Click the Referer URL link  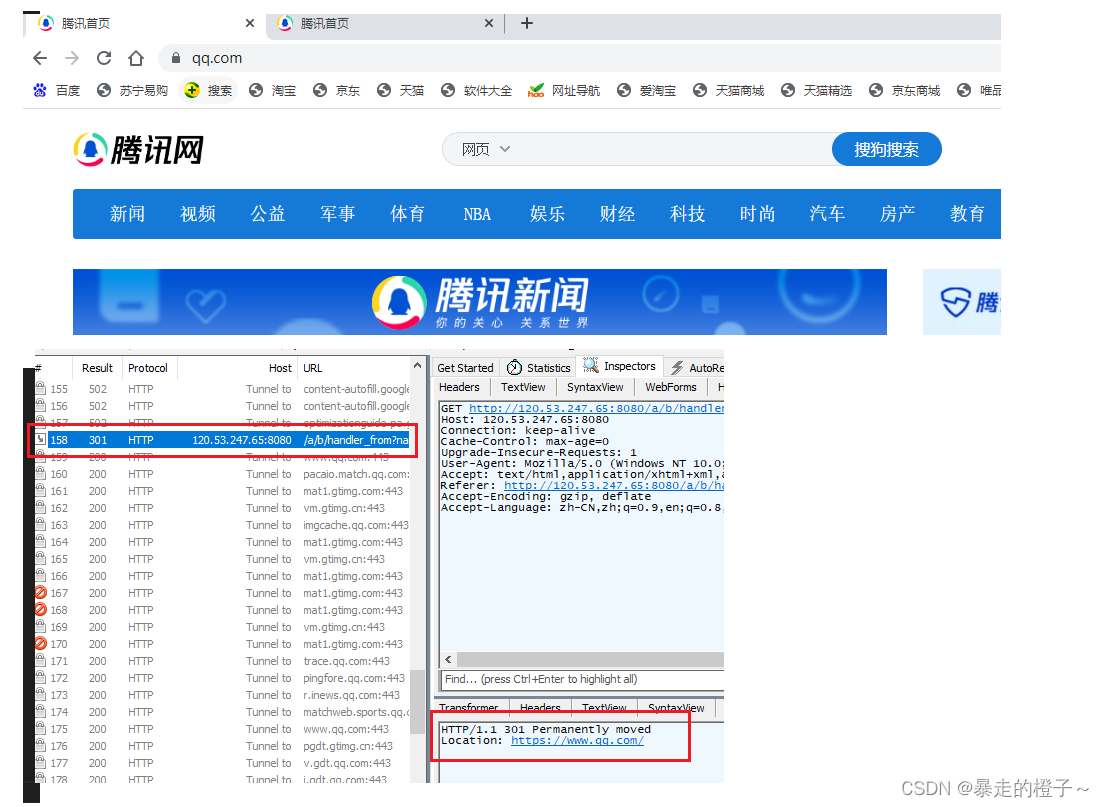click(x=614, y=485)
